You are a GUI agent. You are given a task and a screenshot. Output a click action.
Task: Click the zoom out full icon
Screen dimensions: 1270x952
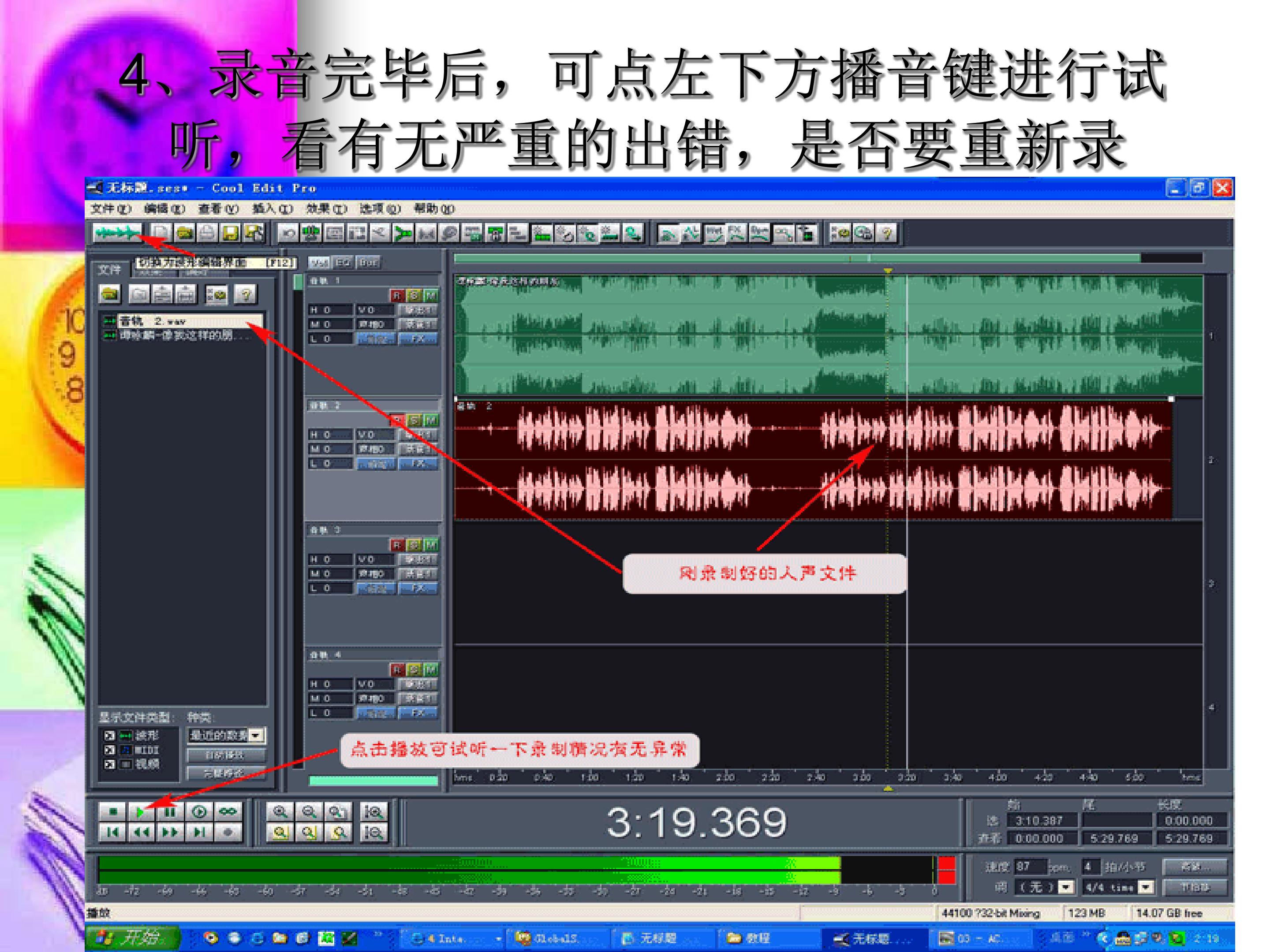pyautogui.click(x=338, y=811)
